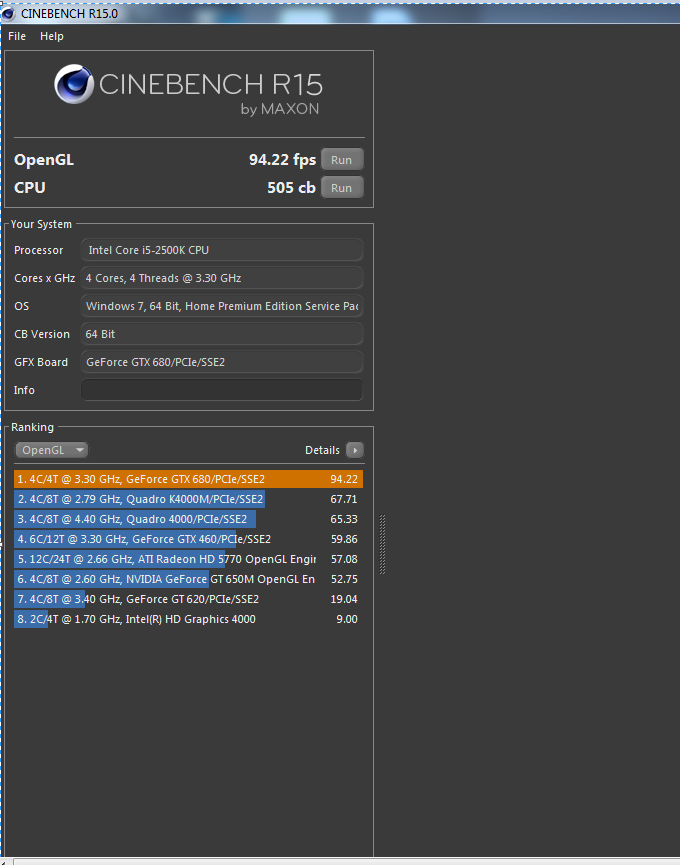Open the Help menu

tap(52, 36)
